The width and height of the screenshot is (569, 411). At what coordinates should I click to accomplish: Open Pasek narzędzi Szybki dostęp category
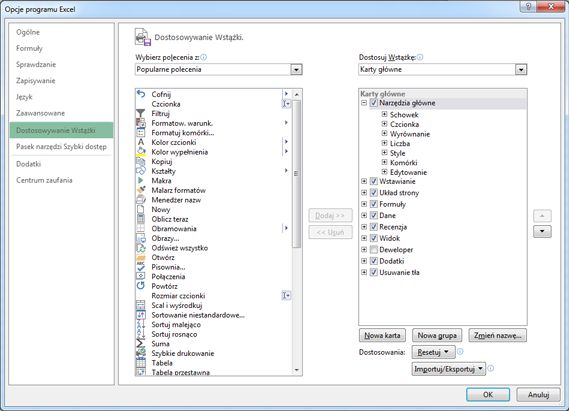point(61,147)
